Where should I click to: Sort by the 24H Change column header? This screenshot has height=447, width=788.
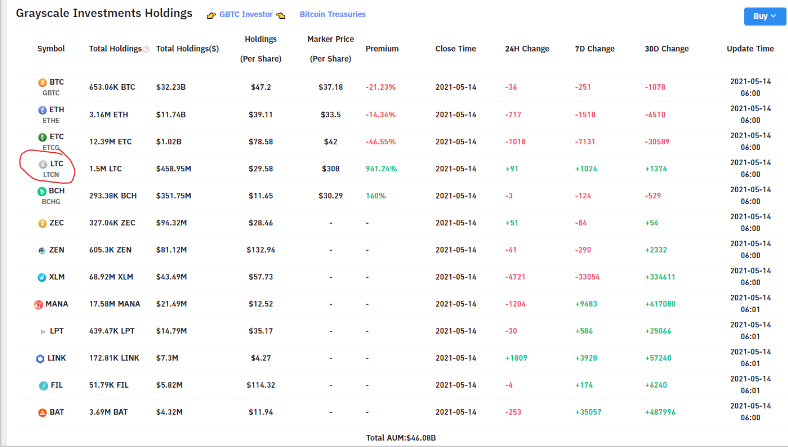[x=527, y=49]
